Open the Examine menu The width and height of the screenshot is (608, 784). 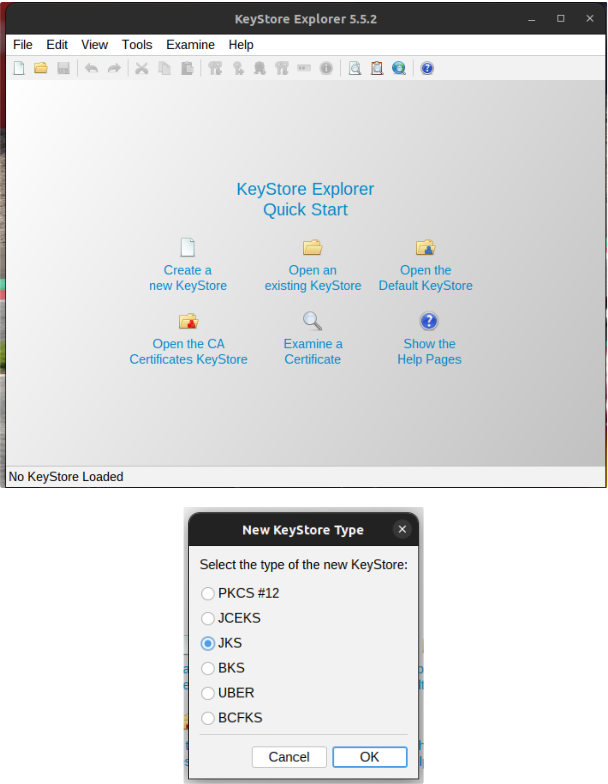point(190,44)
